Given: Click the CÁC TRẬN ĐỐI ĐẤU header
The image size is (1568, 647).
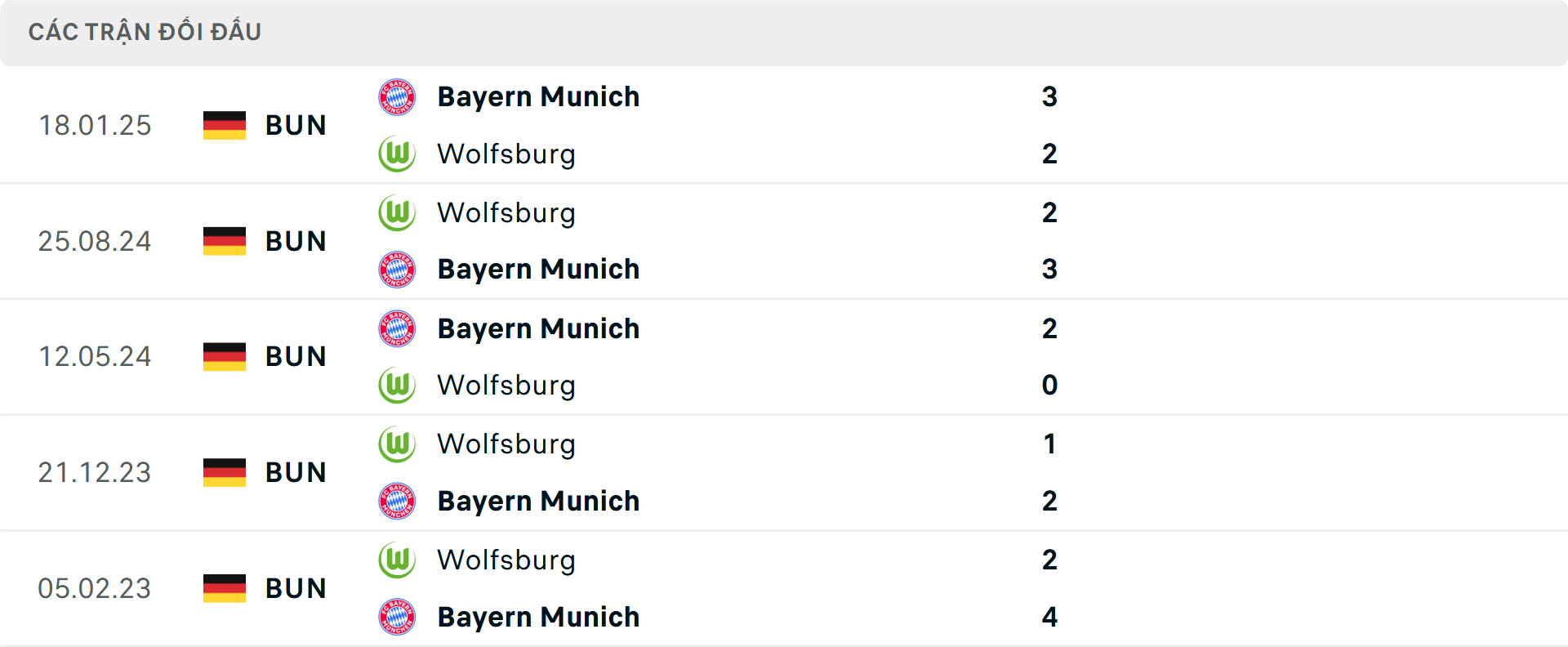Looking at the screenshot, I should (x=145, y=31).
